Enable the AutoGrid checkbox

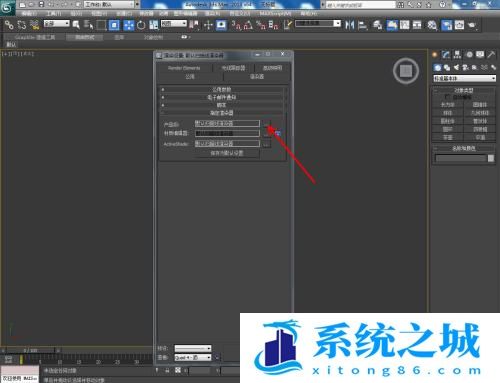click(447, 97)
